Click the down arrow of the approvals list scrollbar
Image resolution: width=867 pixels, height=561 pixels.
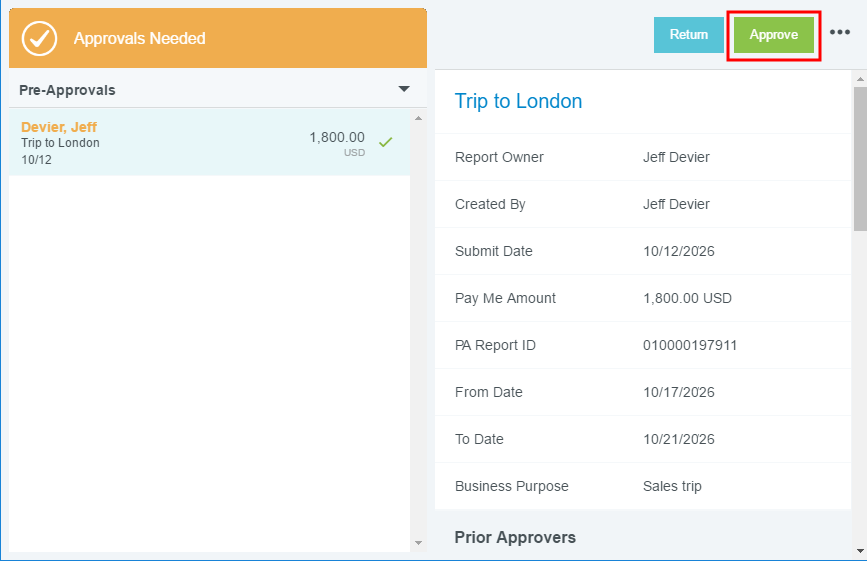(x=418, y=543)
